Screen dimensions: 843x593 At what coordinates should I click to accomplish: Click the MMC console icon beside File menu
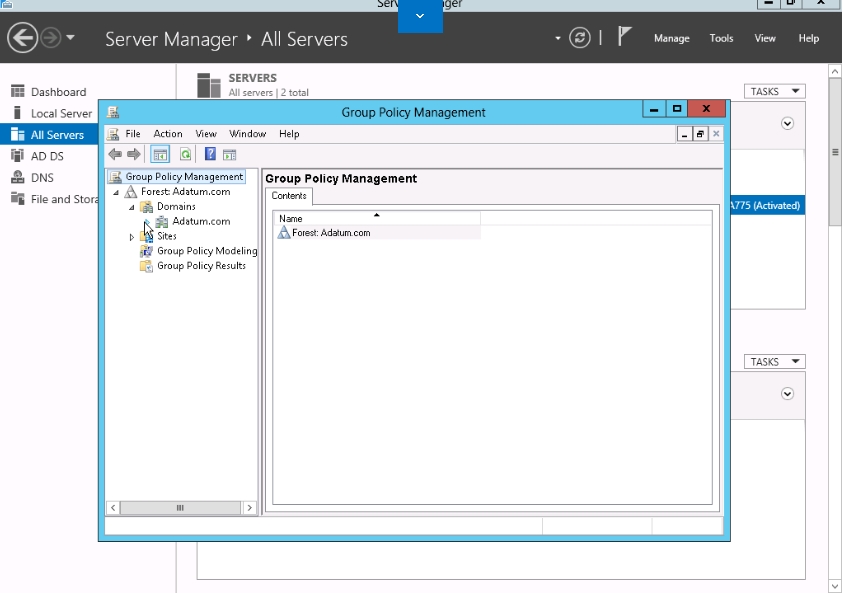[x=113, y=134]
